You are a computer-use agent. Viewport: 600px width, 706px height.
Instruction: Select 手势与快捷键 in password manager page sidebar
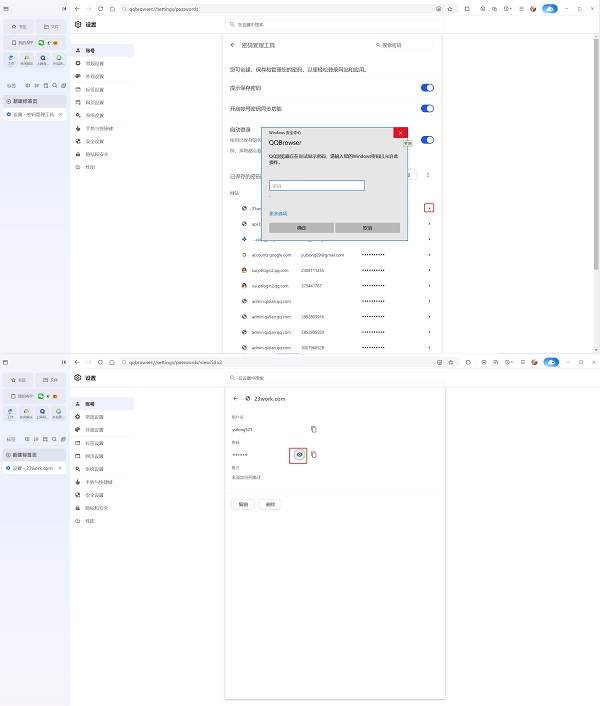[x=99, y=128]
